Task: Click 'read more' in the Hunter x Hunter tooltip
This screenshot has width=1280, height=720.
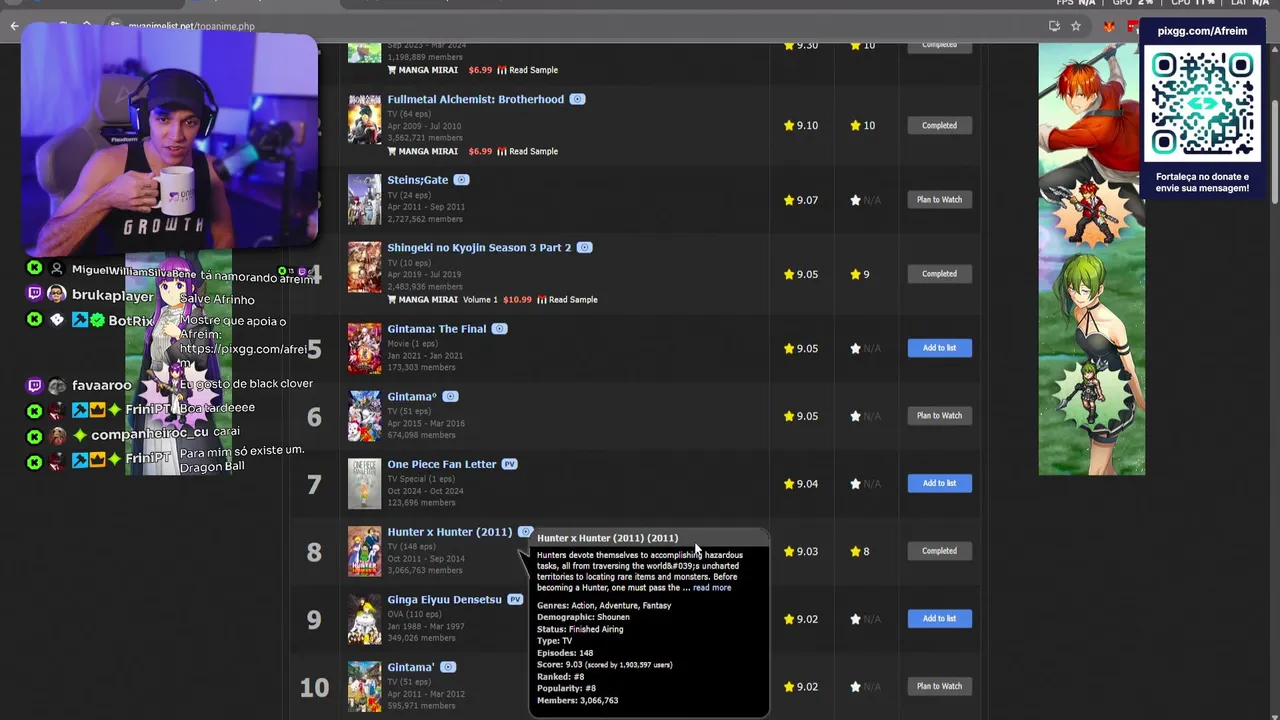Action: (x=712, y=588)
